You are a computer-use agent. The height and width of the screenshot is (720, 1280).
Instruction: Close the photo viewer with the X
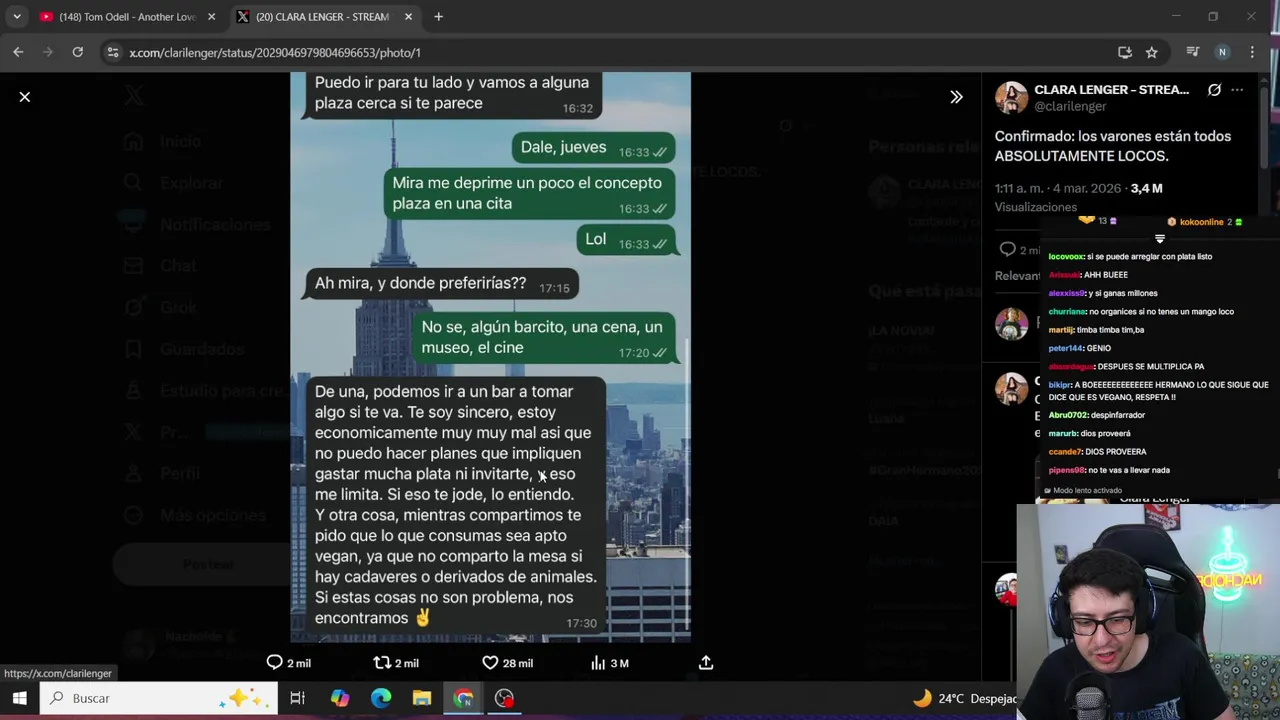tap(25, 97)
